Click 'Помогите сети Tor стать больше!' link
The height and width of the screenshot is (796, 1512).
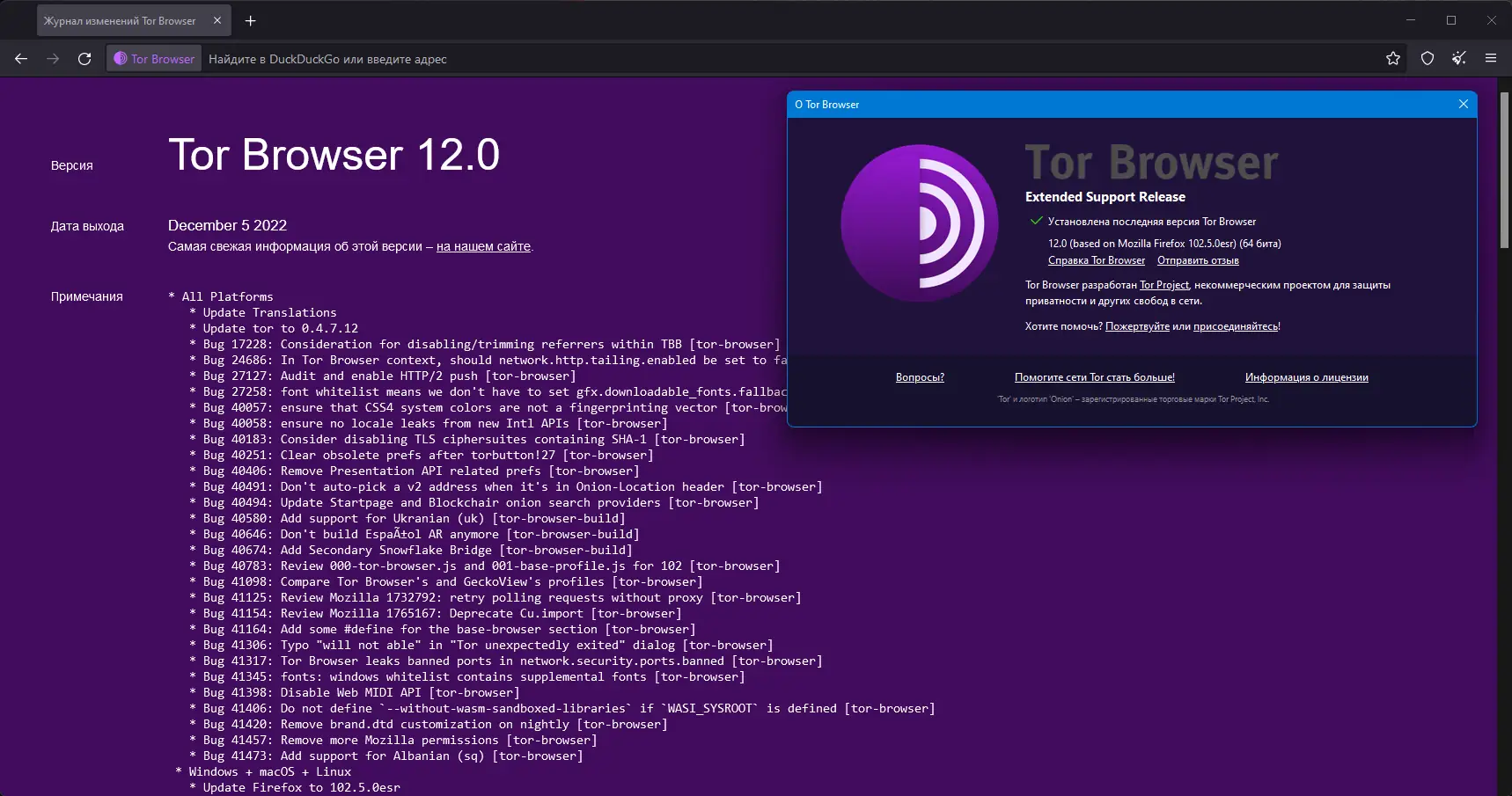pyautogui.click(x=1095, y=377)
